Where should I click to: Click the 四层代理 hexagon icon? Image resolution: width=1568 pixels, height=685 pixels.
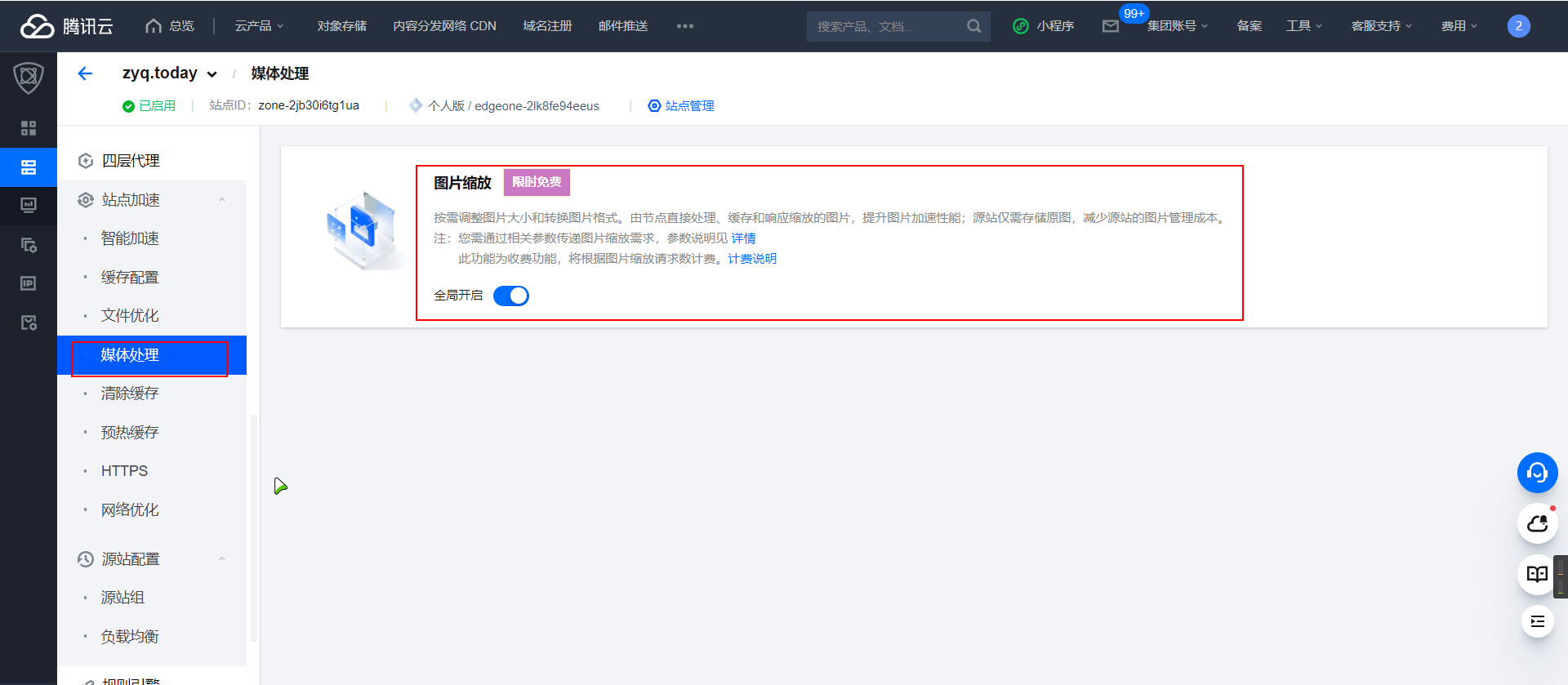click(86, 161)
